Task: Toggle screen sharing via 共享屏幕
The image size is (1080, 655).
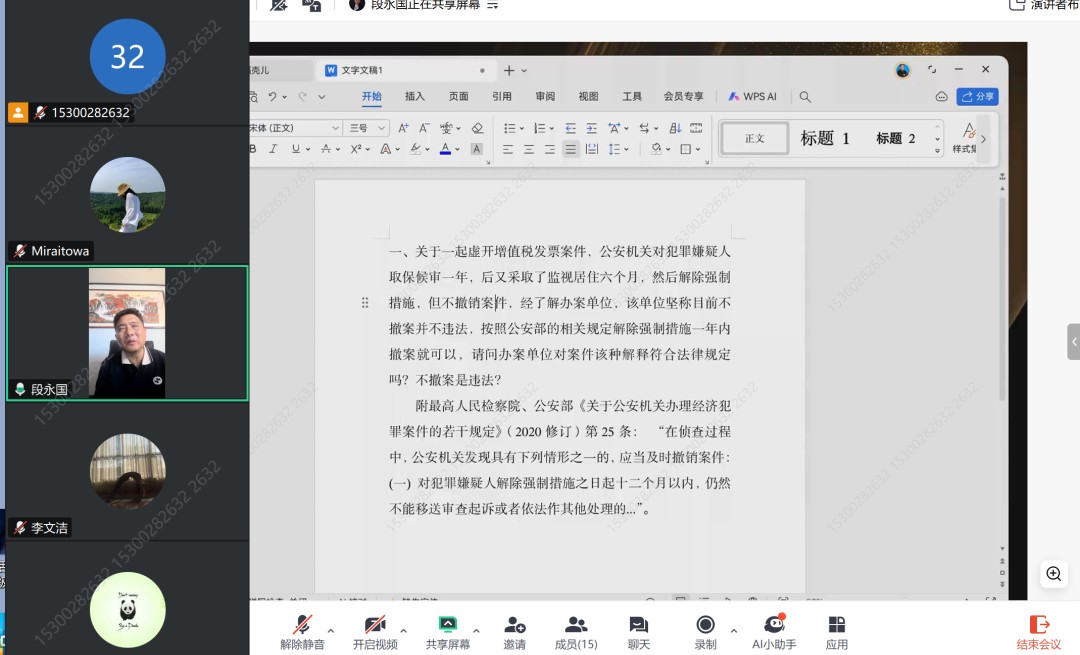Action: point(448,628)
